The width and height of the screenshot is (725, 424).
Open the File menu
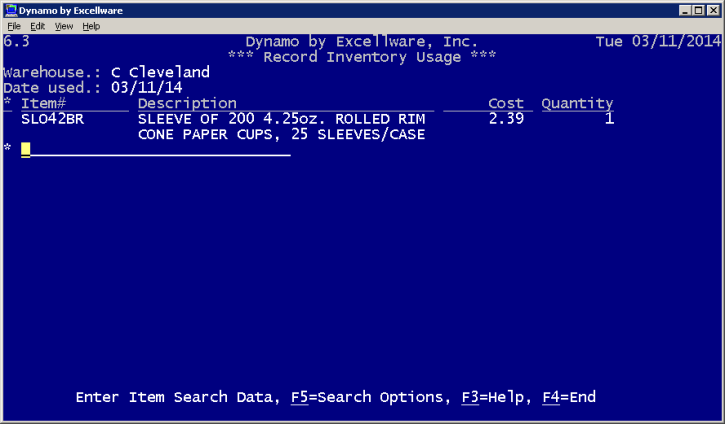click(14, 26)
